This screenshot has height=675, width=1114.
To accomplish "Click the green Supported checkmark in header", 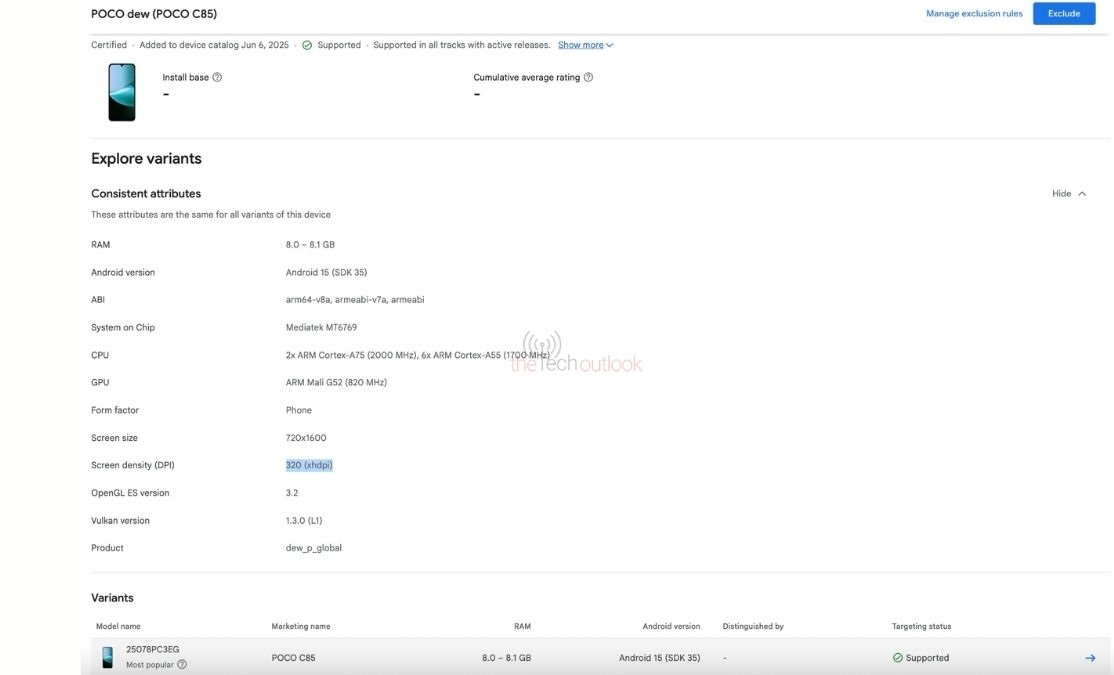I will tap(307, 45).
